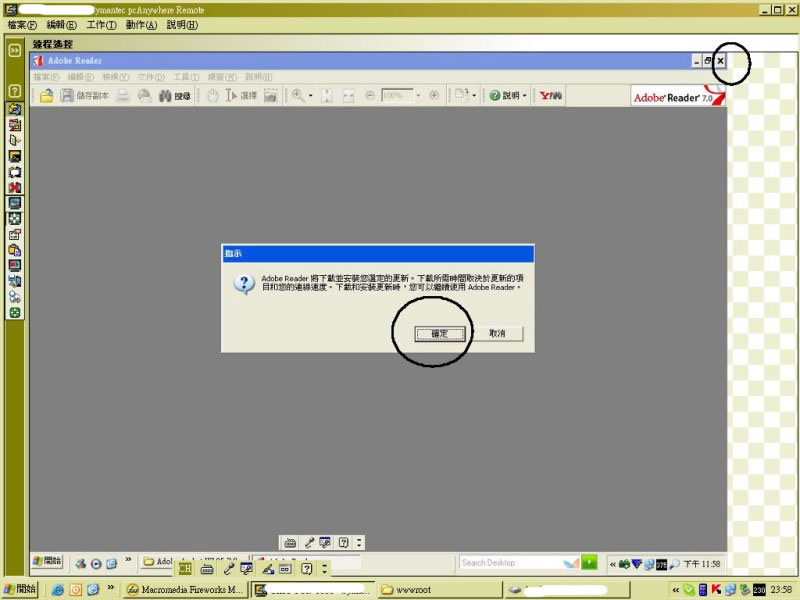The image size is (800, 600).
Task: Click the Zoom Out minus icon
Action: [370, 95]
